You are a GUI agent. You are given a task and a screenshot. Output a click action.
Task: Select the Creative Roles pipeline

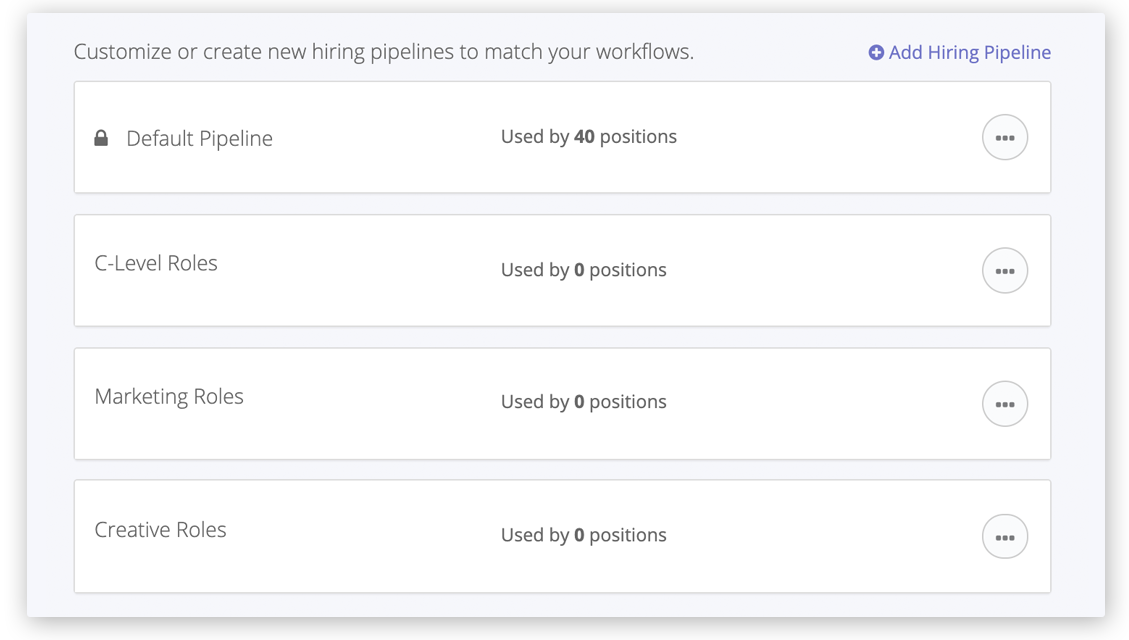tap(160, 529)
